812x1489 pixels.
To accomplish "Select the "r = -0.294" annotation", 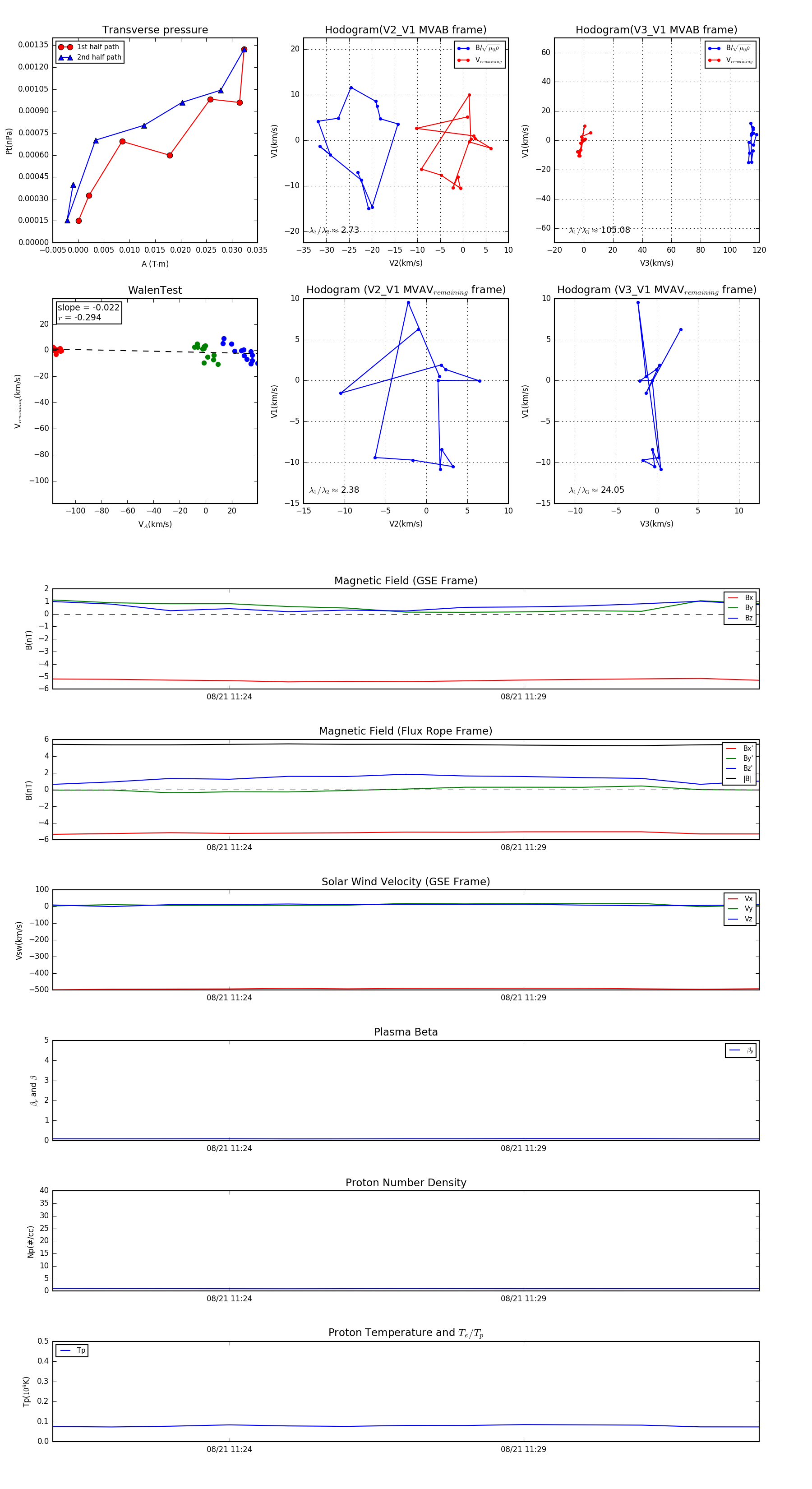I will 80,317.
